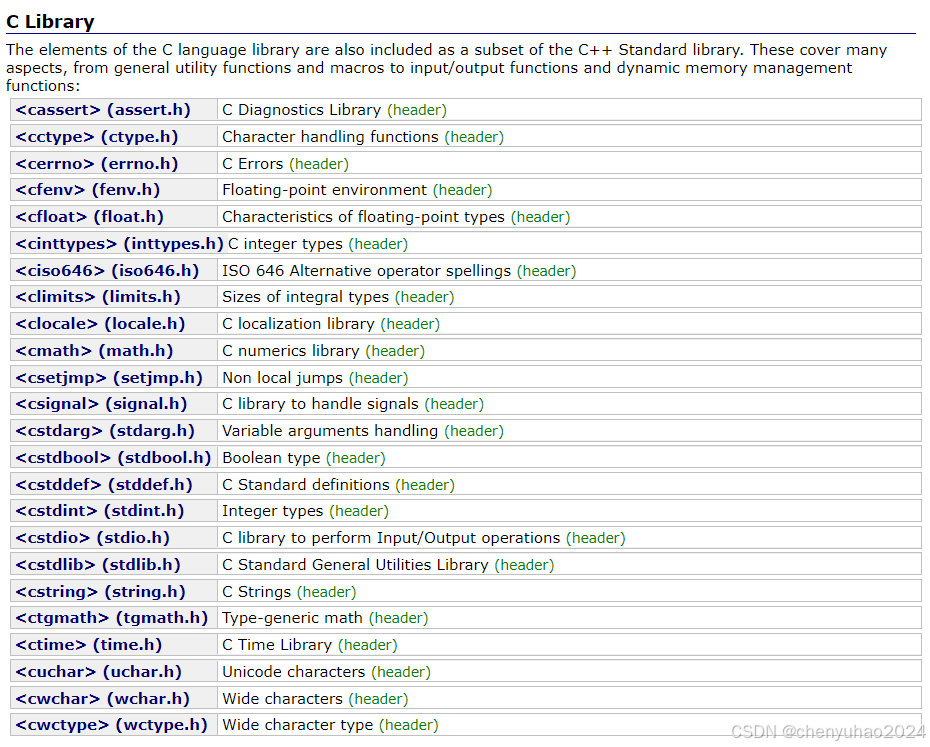Select "Floating-point environment" description
The width and height of the screenshot is (930, 747).
pos(324,190)
